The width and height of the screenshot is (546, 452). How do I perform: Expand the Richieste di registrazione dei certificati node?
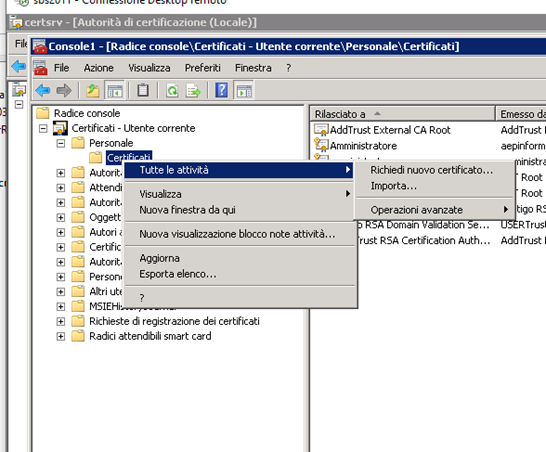click(x=61, y=321)
